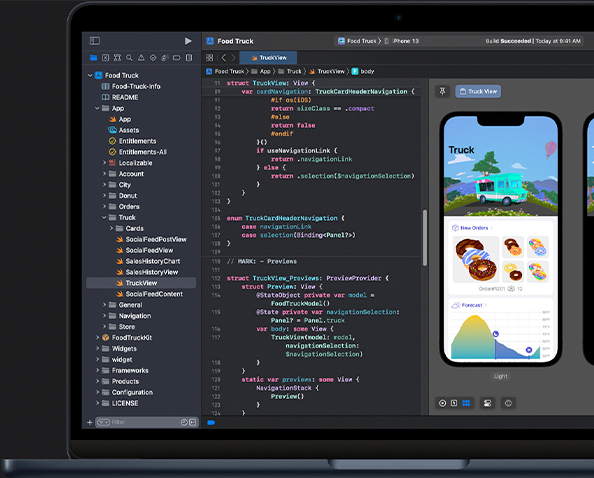Open the Symbol navigator

coord(117,58)
